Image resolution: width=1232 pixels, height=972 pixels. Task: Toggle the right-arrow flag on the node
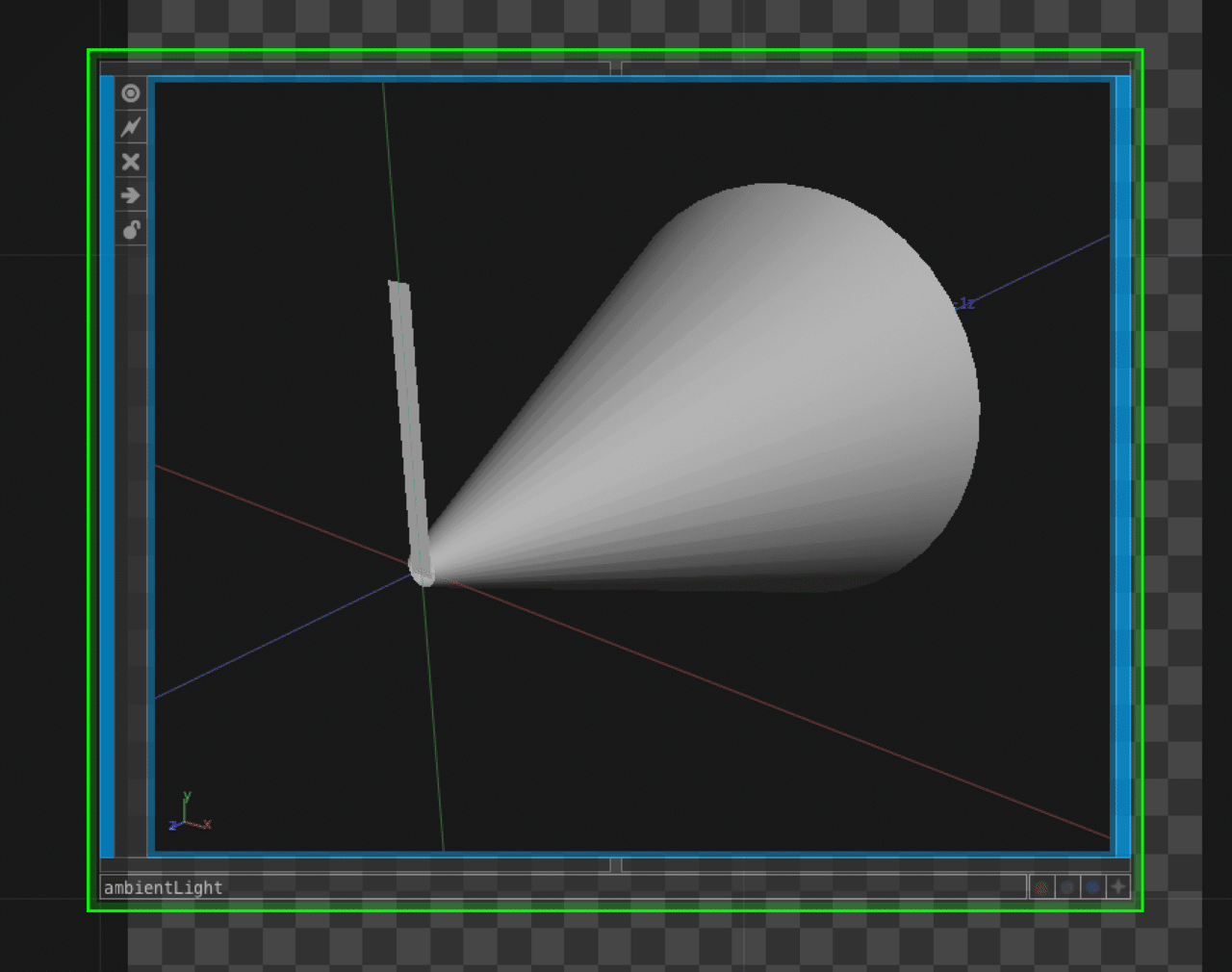point(131,195)
